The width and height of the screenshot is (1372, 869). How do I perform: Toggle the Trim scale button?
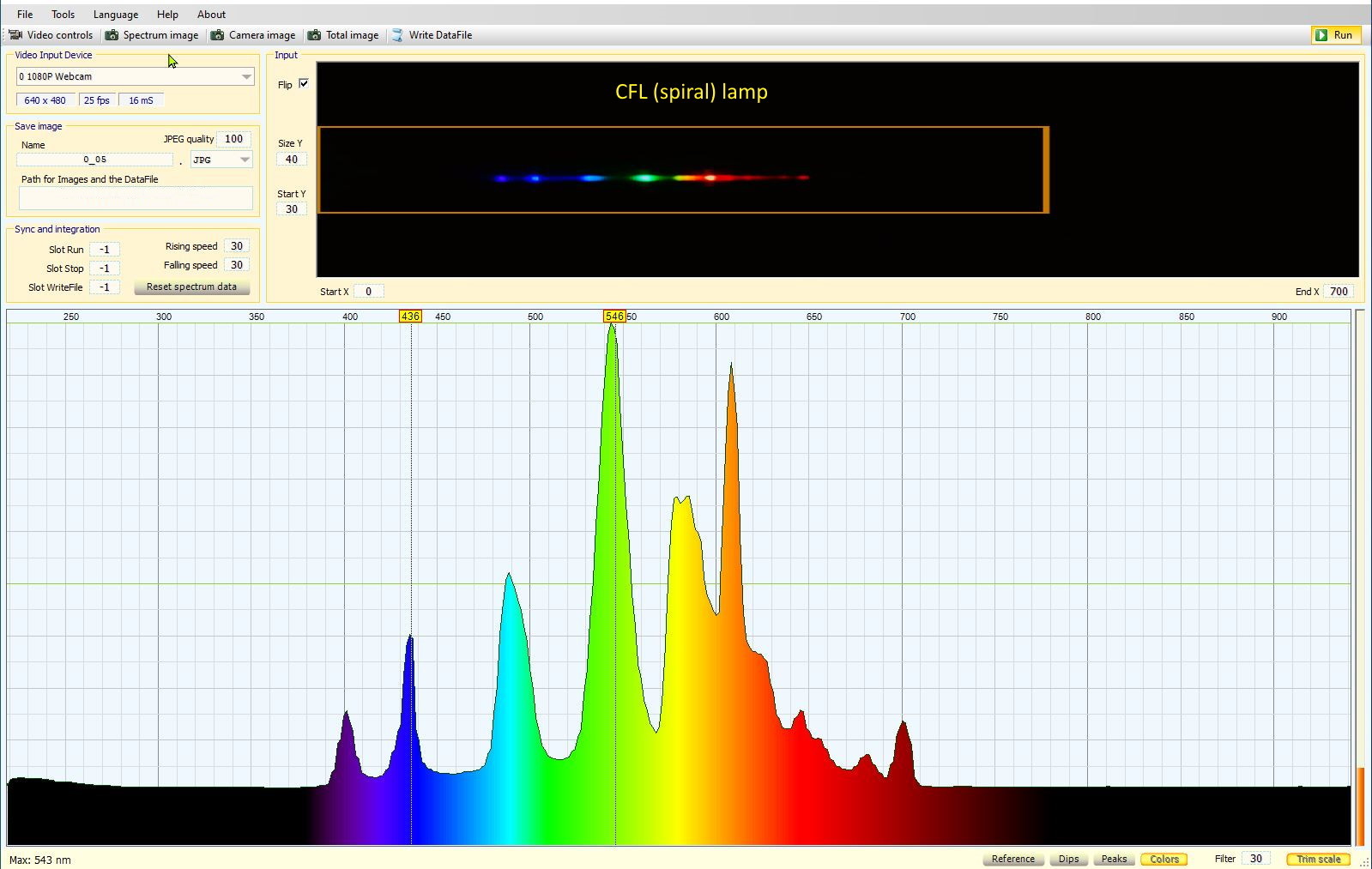tap(1318, 859)
